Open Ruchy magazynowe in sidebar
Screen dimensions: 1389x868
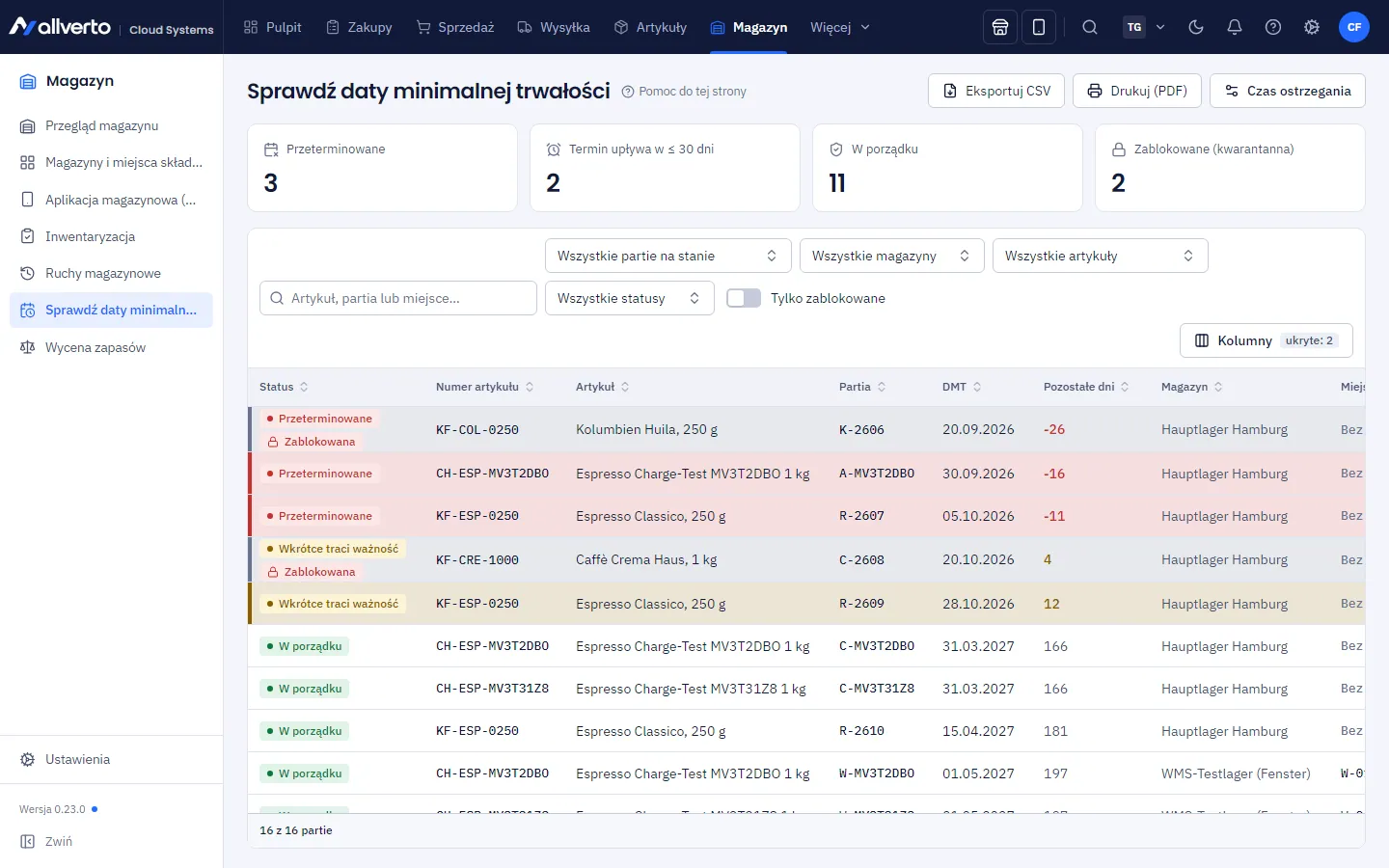[x=111, y=273]
